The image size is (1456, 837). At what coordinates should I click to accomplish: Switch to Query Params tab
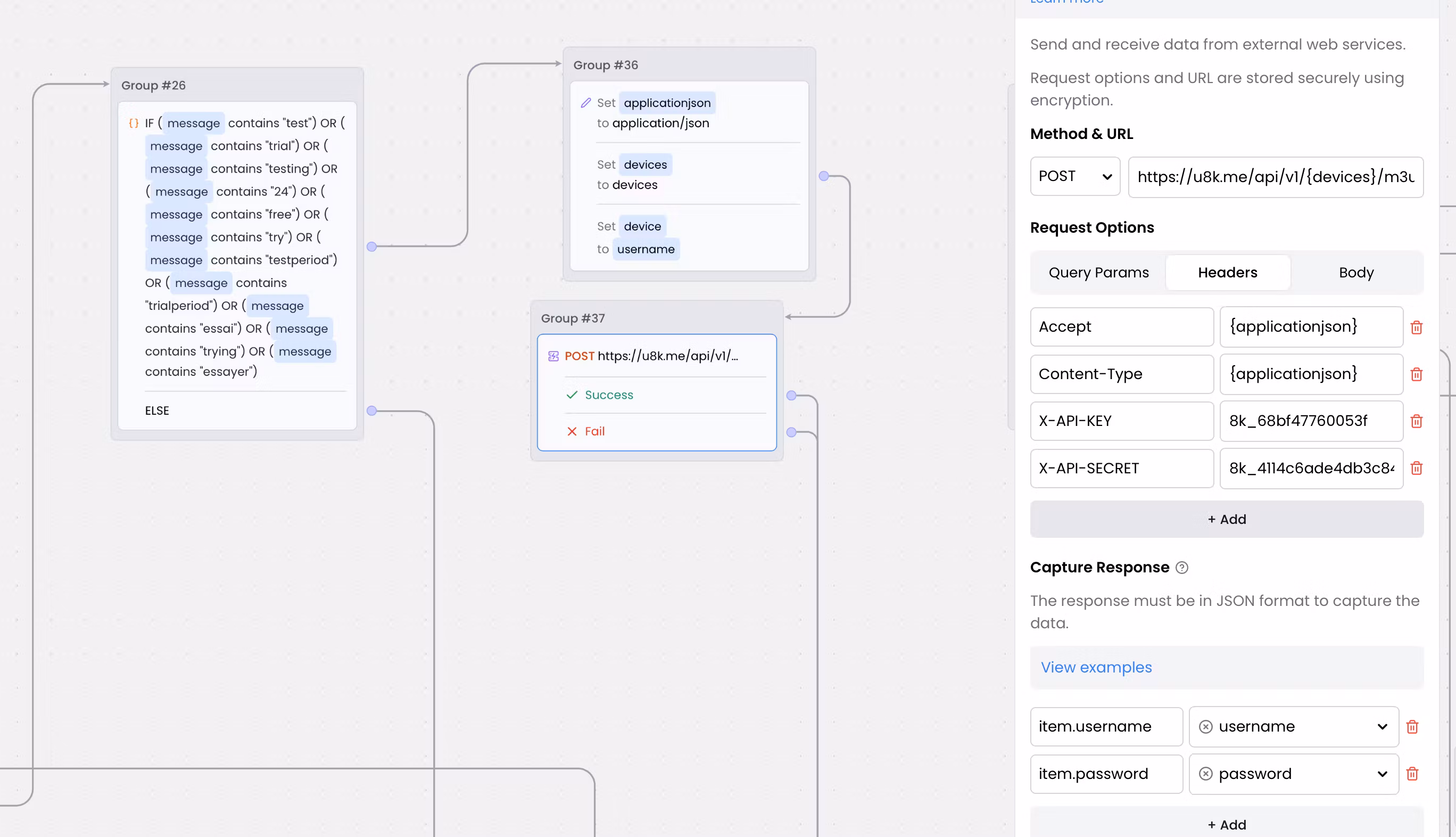1098,273
